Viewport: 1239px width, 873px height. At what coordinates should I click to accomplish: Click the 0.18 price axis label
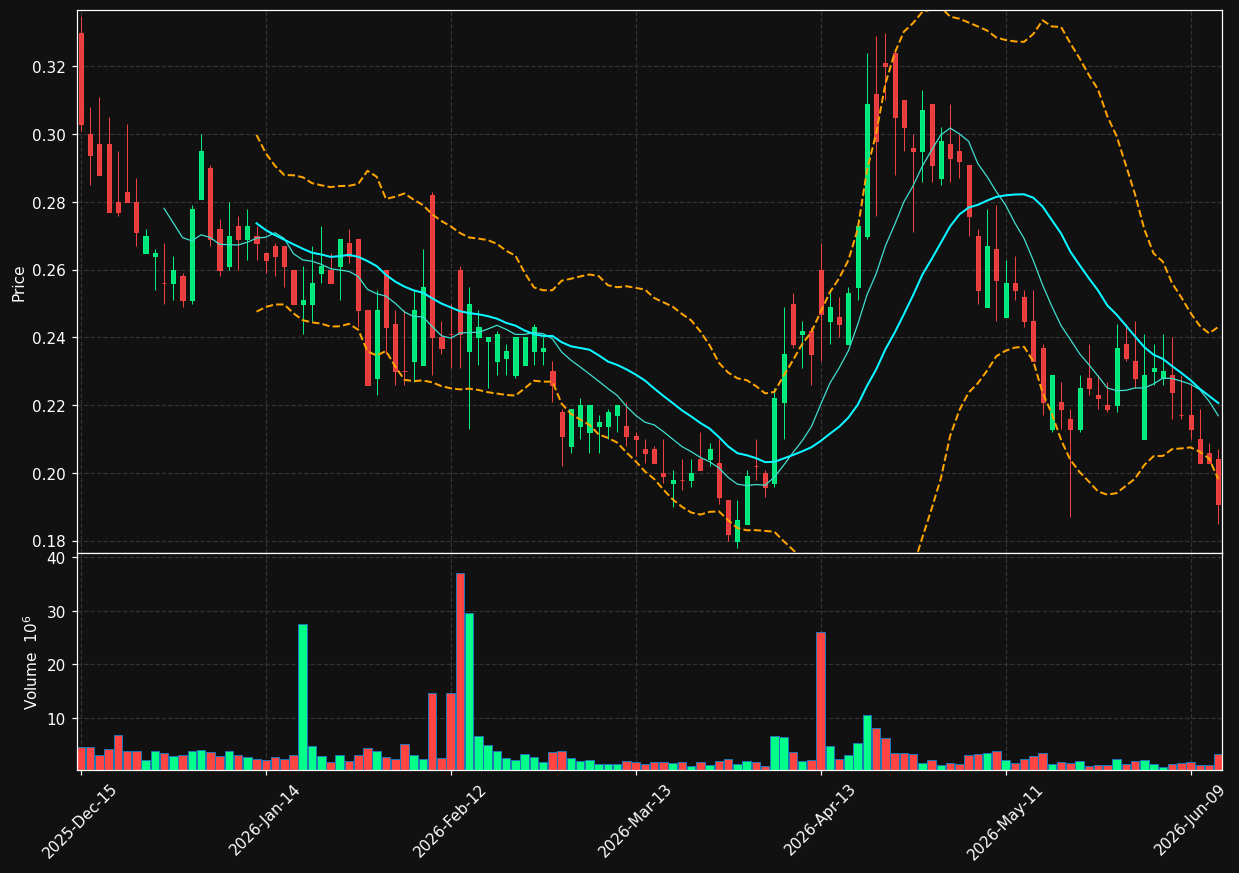pos(50,541)
